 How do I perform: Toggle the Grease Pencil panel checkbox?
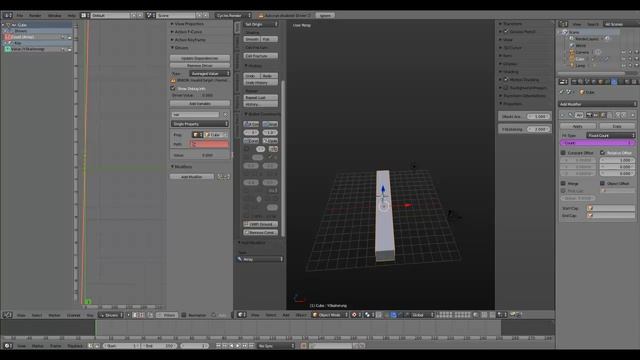[506, 31]
